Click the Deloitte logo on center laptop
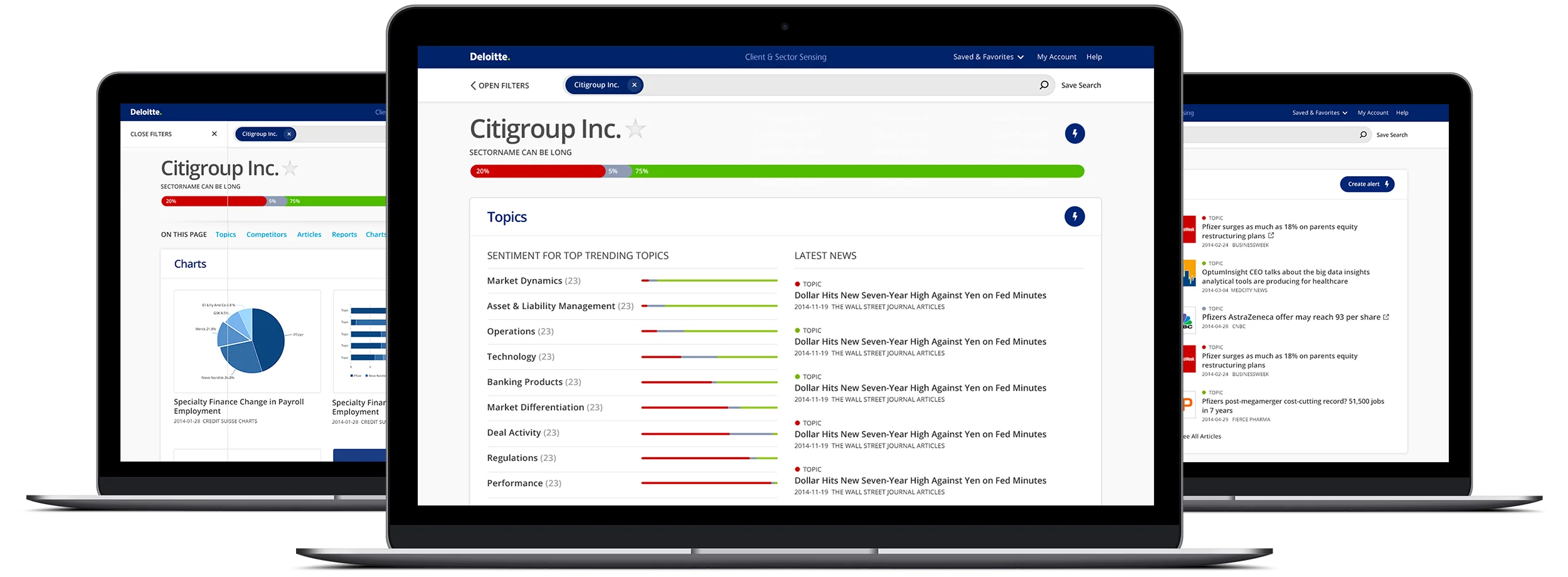1568x577 pixels. coord(490,57)
